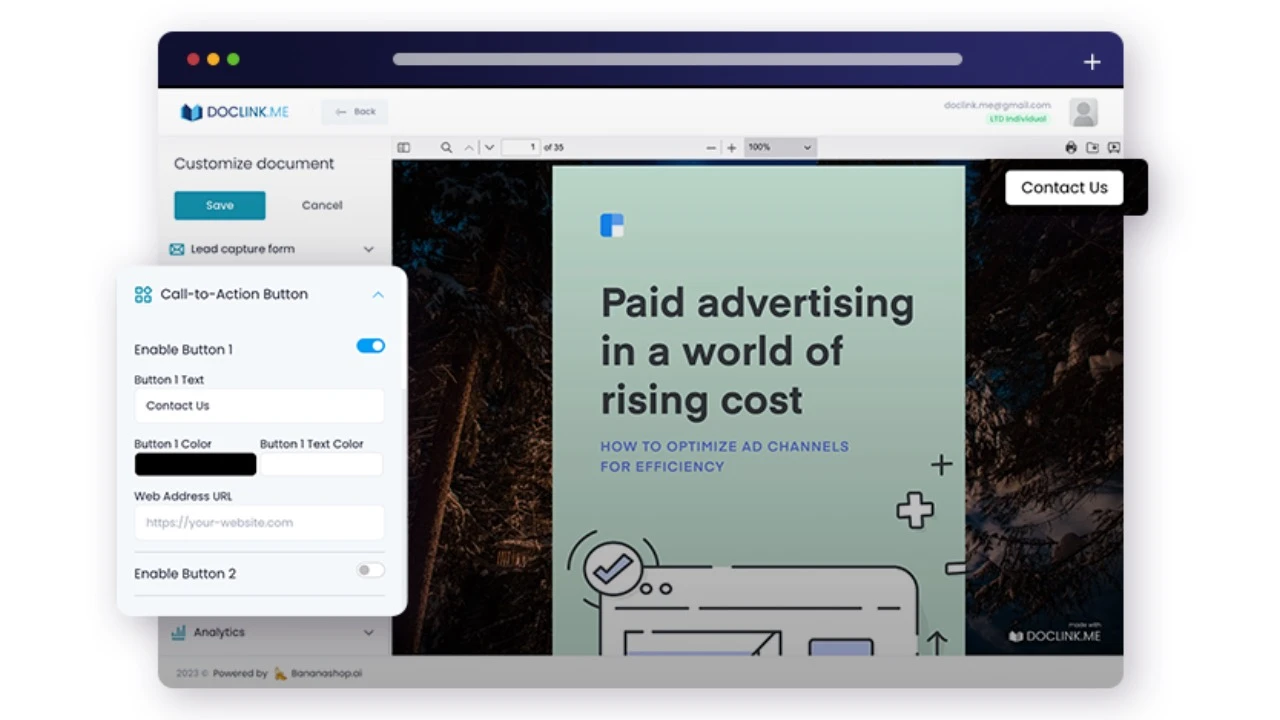Toggle the PDF sidebar panel icon
Viewport: 1280px width, 720px height.
click(x=404, y=148)
